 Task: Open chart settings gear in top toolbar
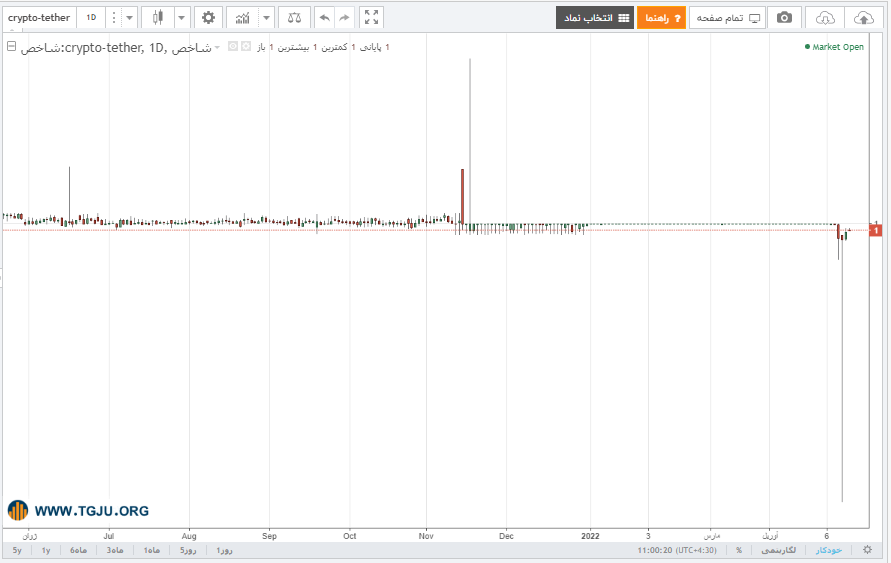pos(209,18)
